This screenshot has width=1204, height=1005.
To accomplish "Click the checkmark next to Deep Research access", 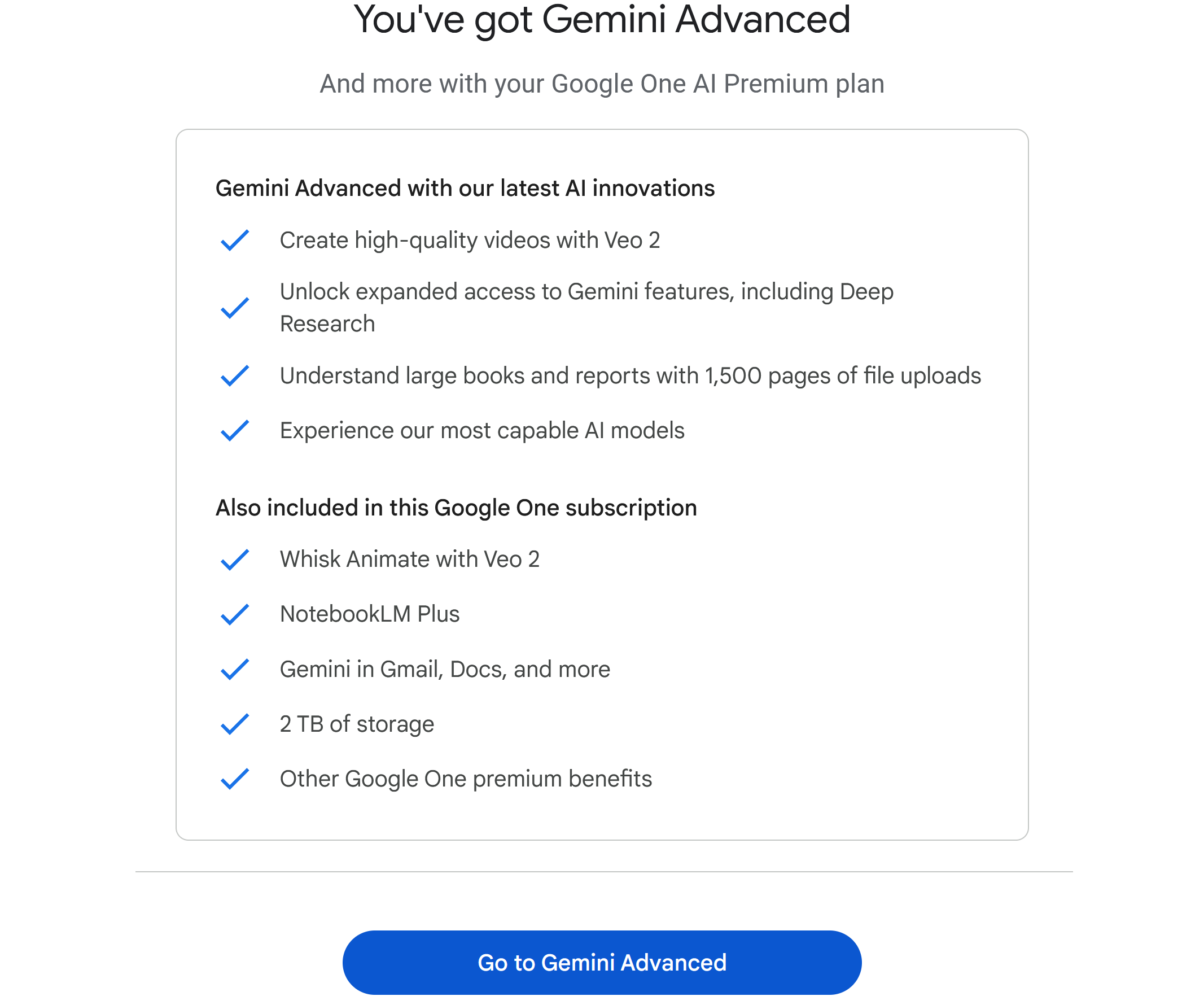I will point(235,308).
